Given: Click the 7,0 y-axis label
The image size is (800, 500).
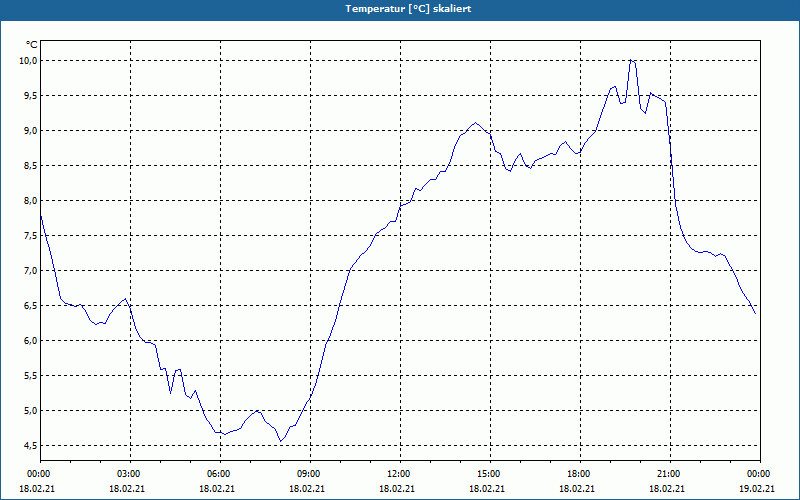Looking at the screenshot, I should click(31, 270).
